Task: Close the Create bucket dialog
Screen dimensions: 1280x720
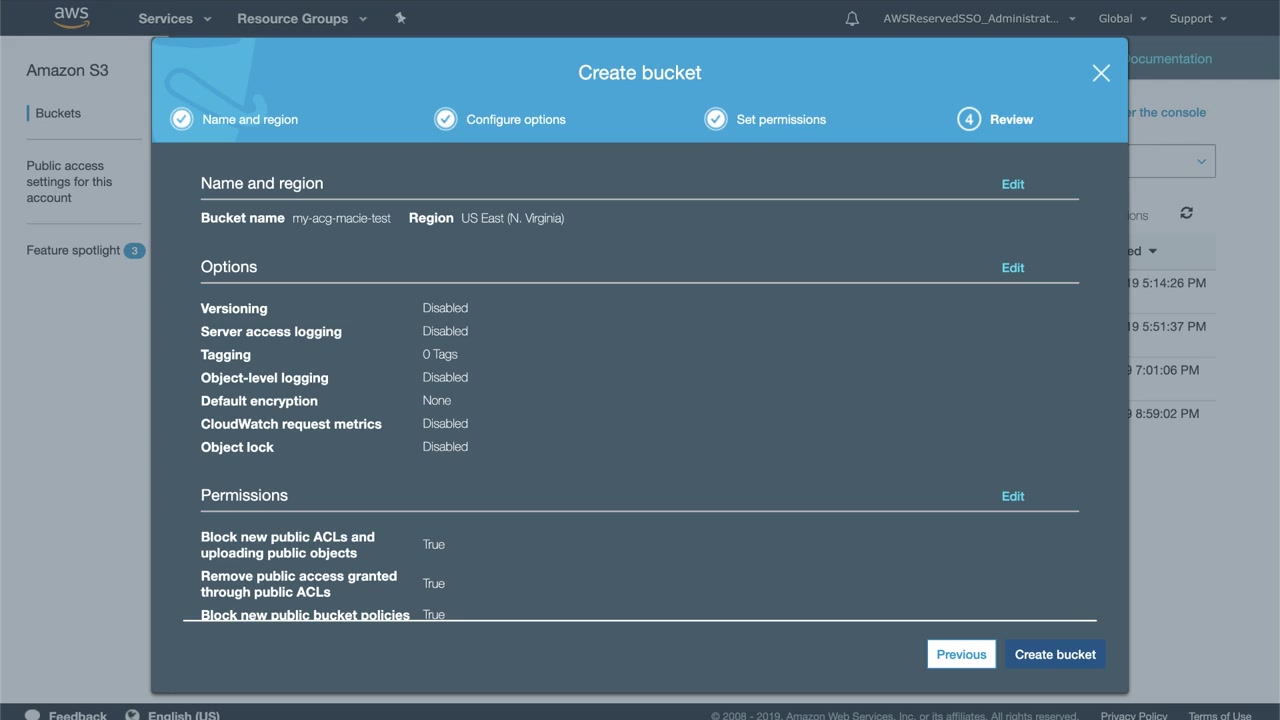Action: coord(1101,73)
